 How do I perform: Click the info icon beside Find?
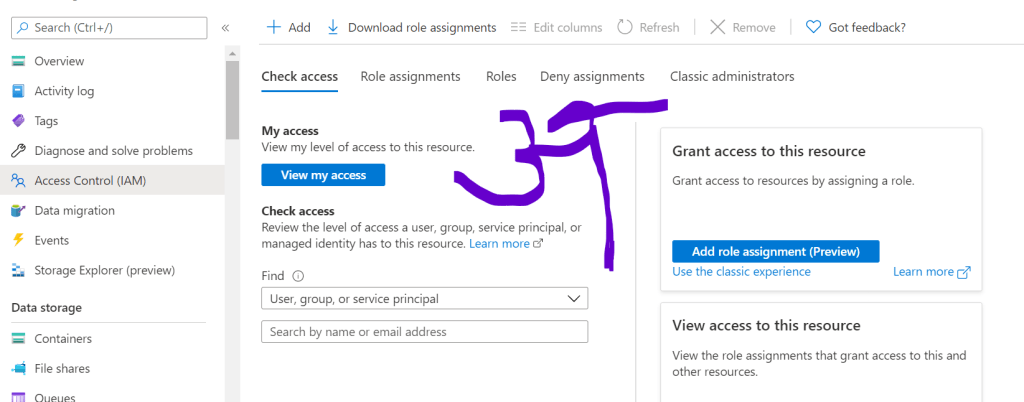pyautogui.click(x=298, y=276)
